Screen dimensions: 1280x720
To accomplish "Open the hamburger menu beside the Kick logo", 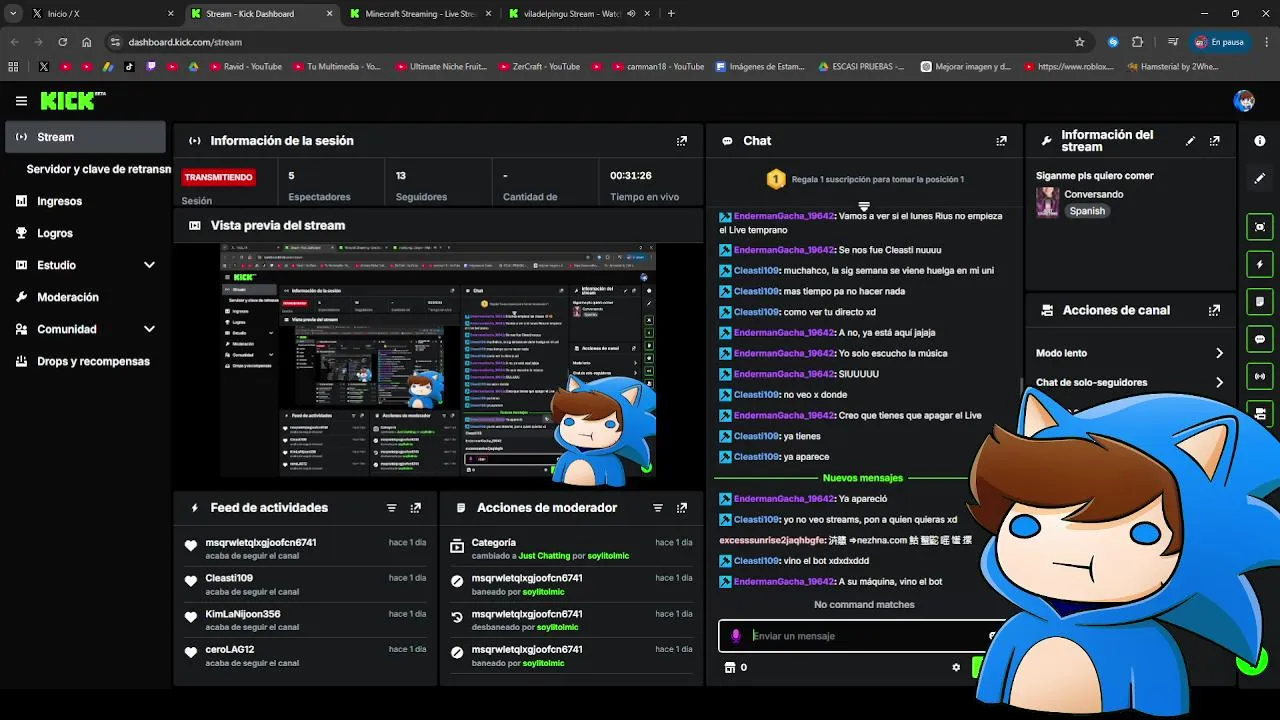I will (21, 101).
